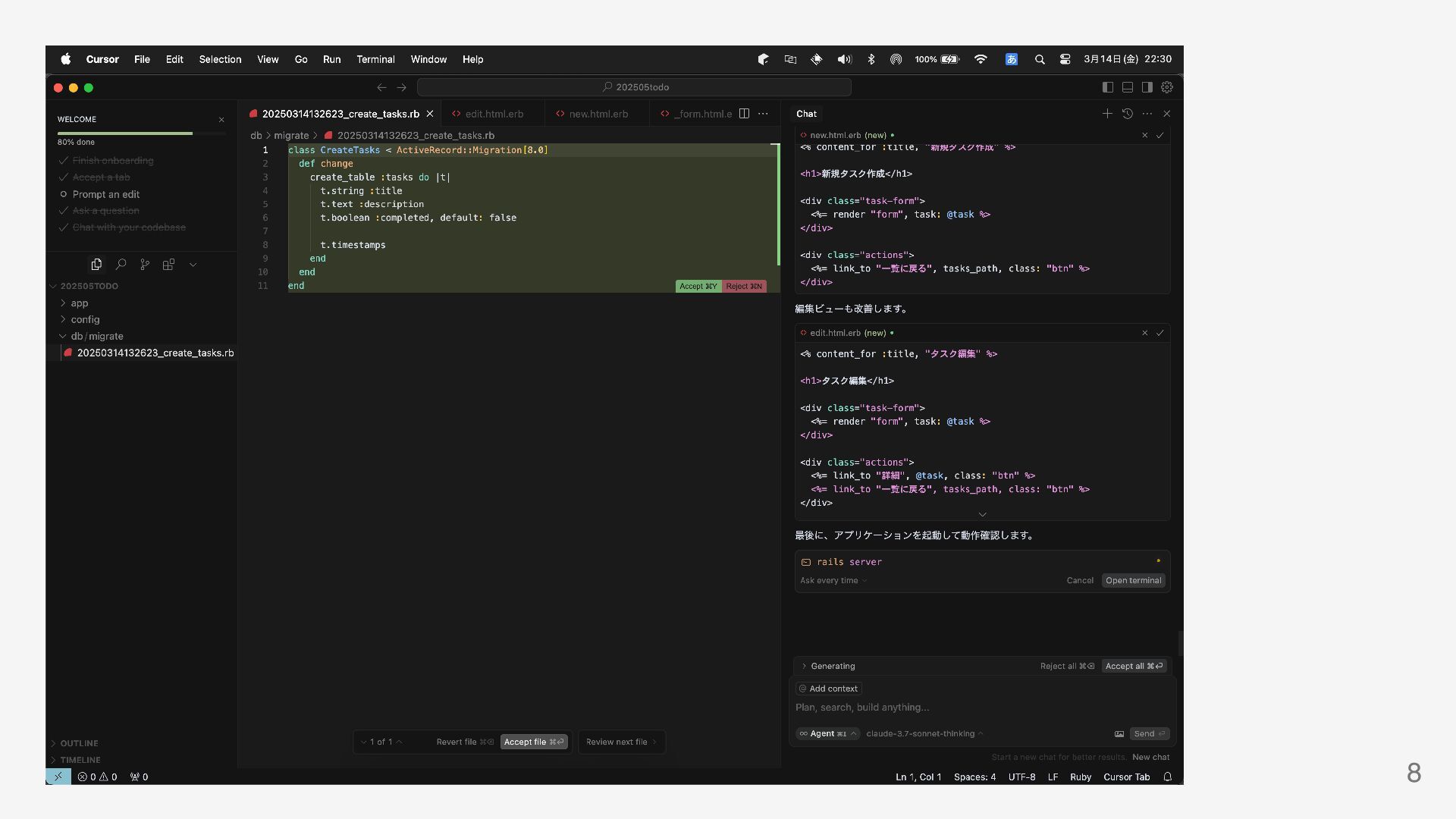Accept edit.html.erb changes with checkmark
The image size is (1456, 819).
[x=1160, y=333]
